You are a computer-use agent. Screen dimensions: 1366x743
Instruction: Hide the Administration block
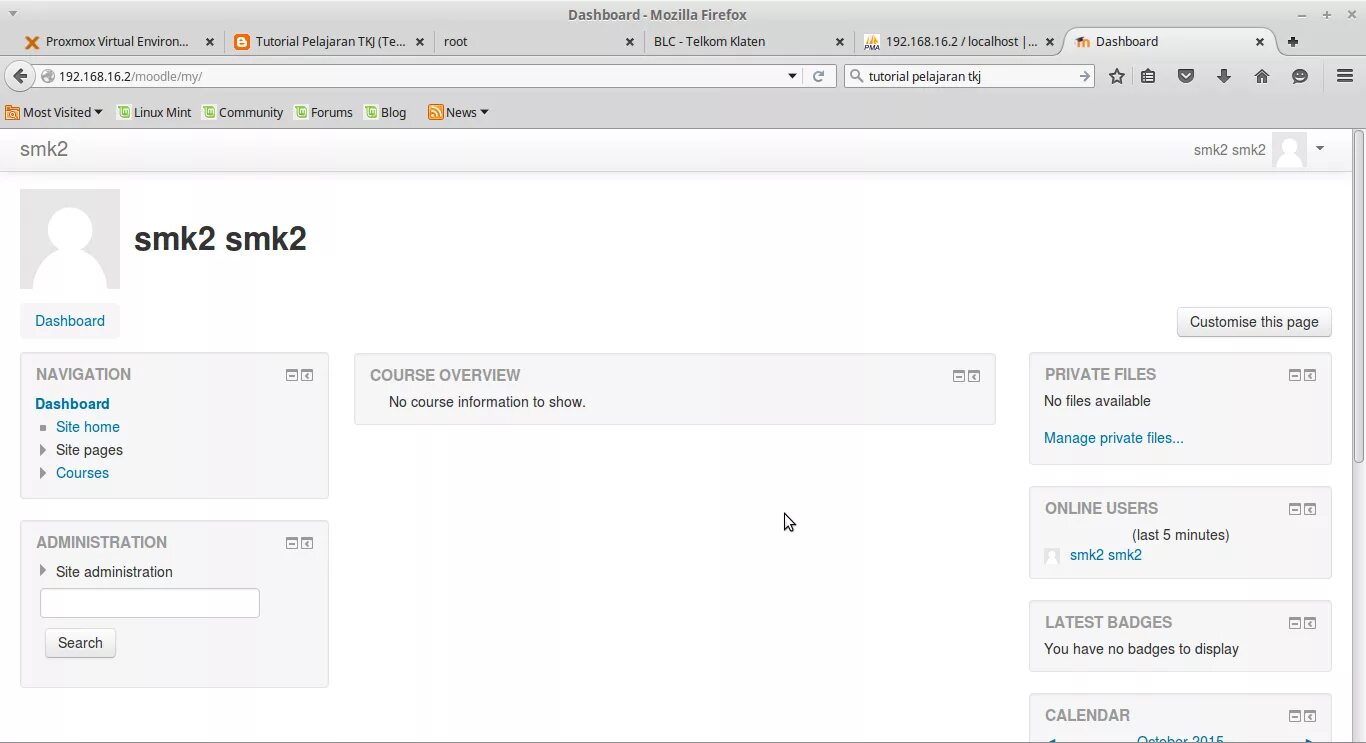(292, 544)
